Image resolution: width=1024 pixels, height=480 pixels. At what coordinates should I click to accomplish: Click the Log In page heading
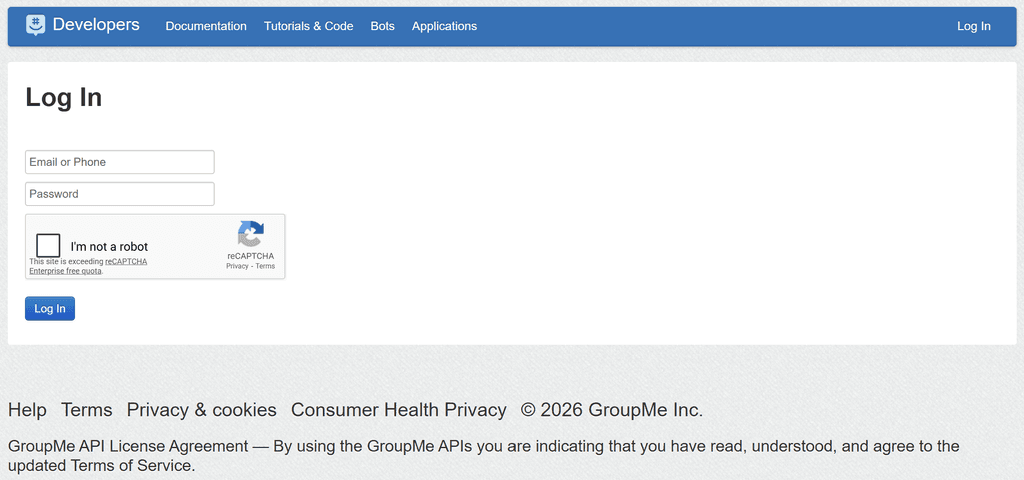coord(63,97)
